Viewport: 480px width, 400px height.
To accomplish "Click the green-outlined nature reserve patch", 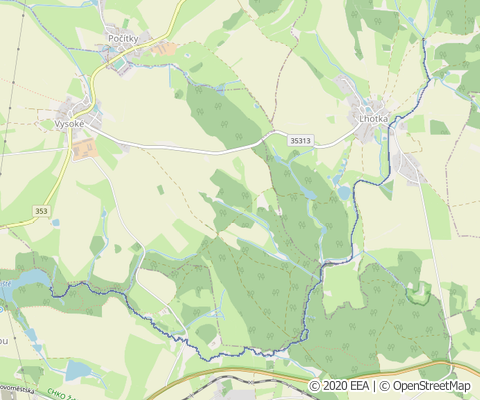I will (418, 293).
